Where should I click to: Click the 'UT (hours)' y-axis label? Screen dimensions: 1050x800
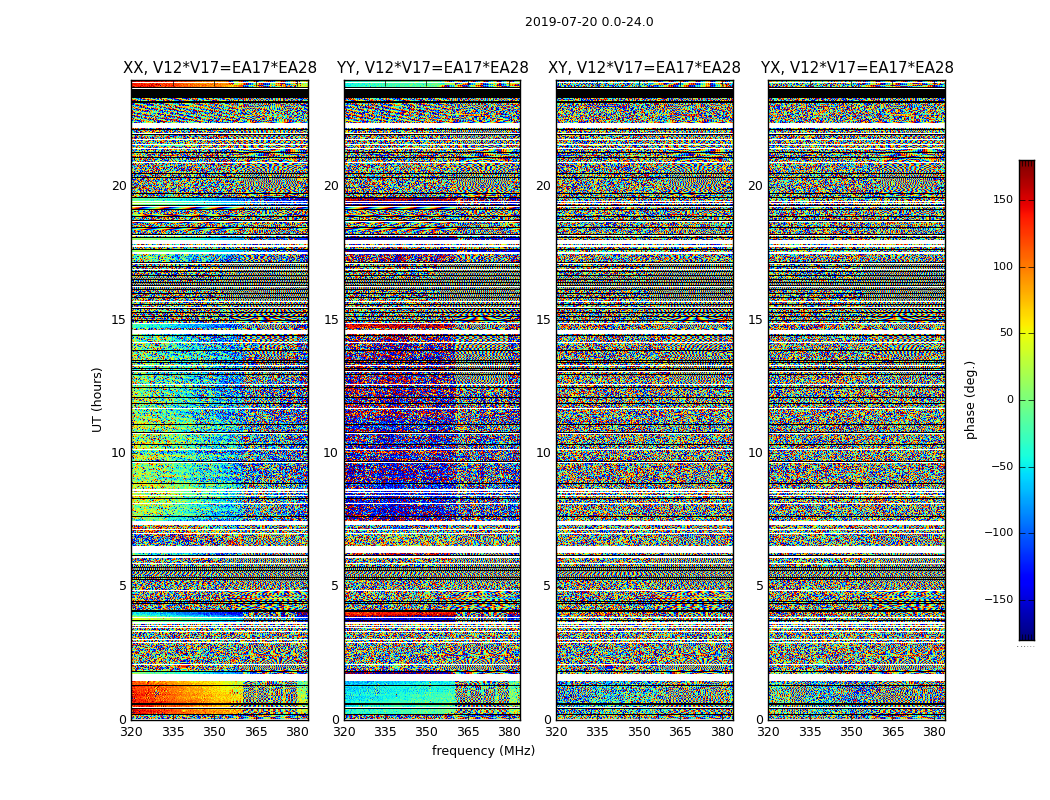pos(97,400)
